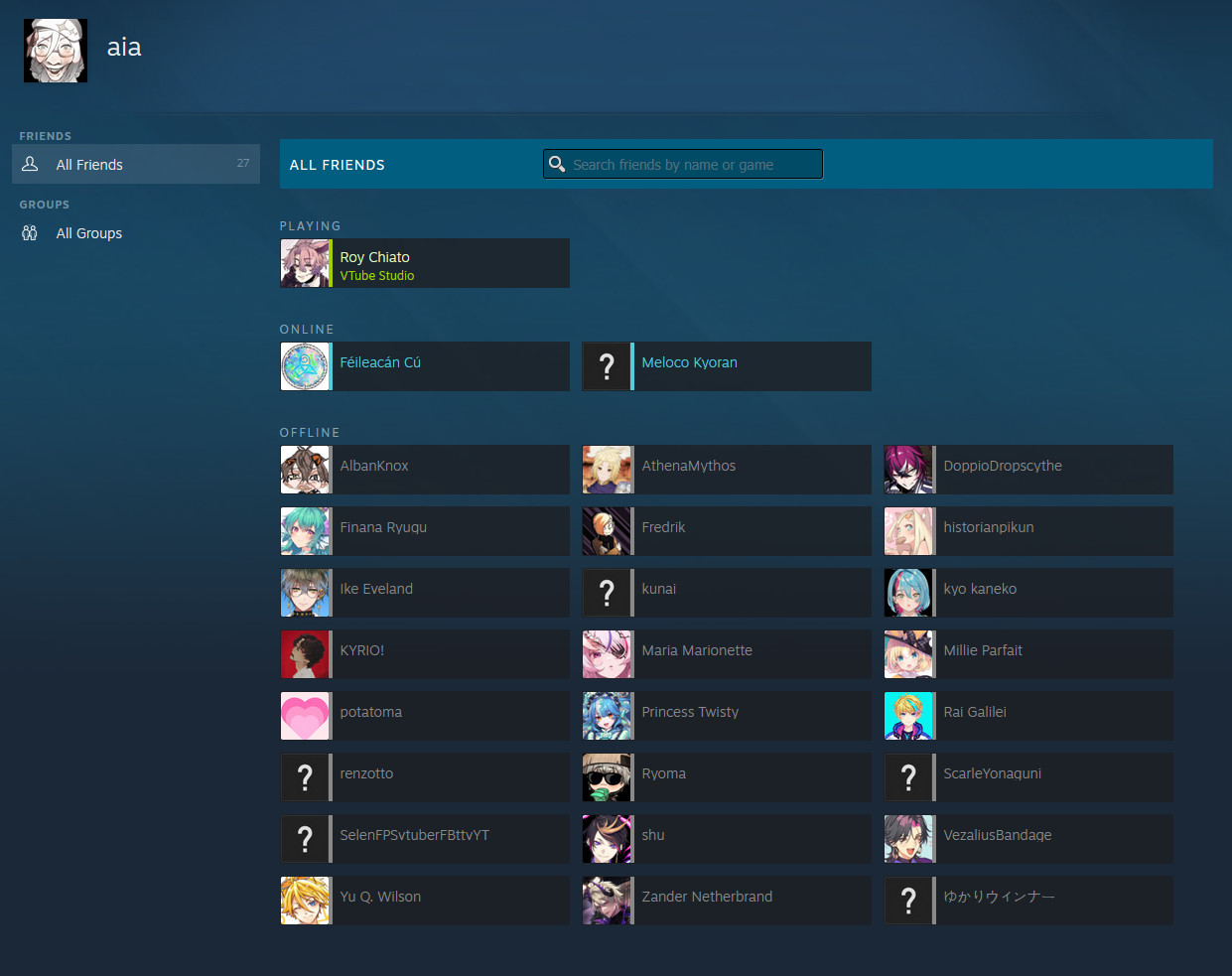Click Finana Ryugu's name
The image size is (1232, 976).
coord(383,527)
